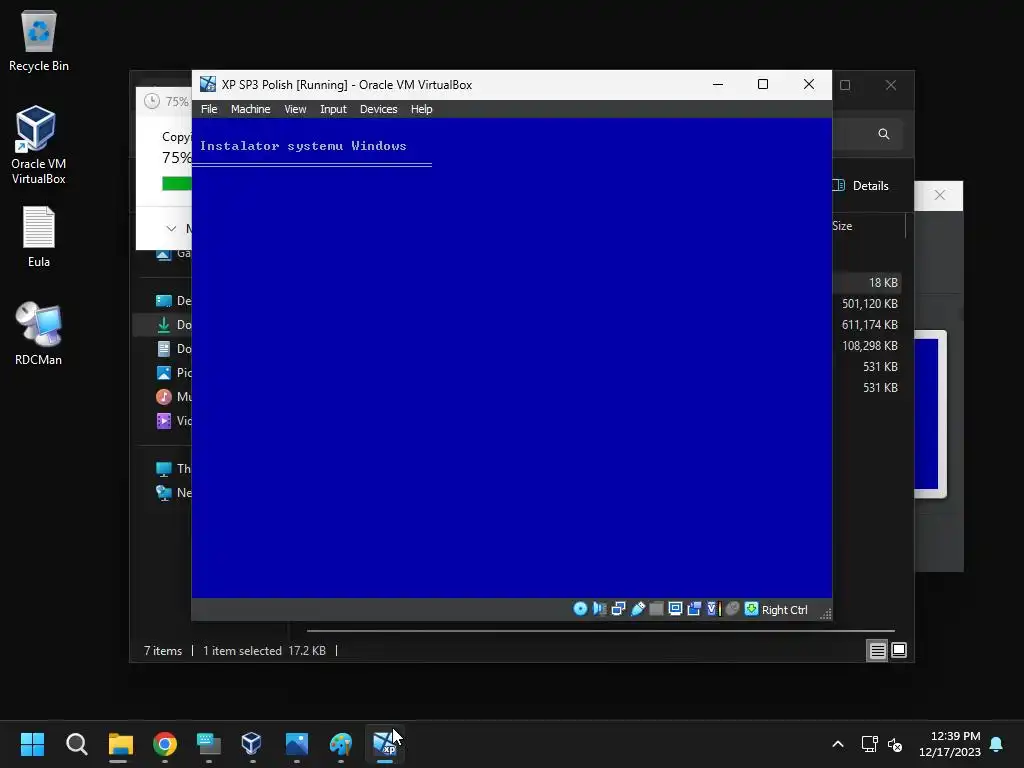Open the Input menu in VirtualBox
Image resolution: width=1024 pixels, height=768 pixels.
tap(333, 109)
